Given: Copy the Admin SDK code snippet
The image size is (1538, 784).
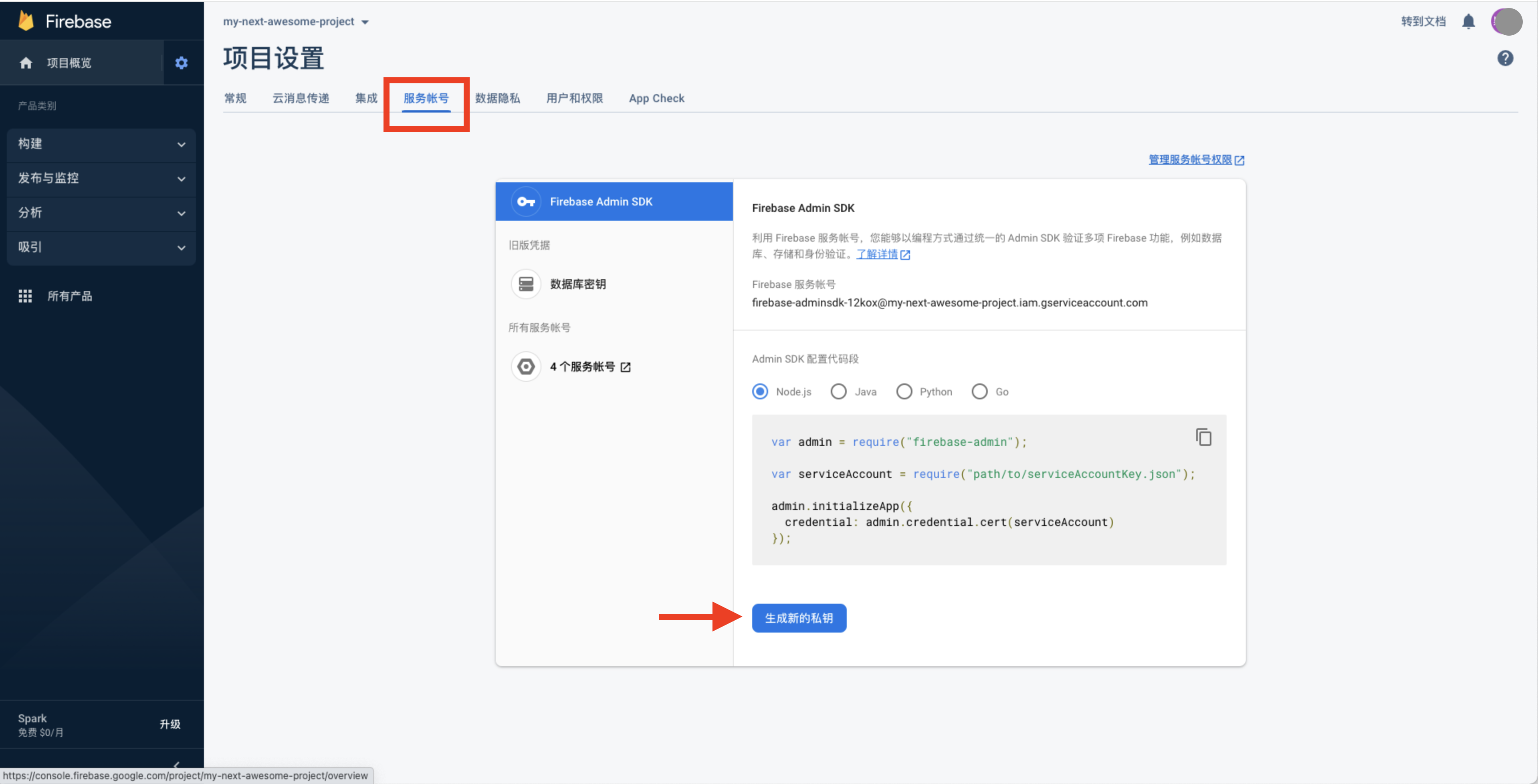Looking at the screenshot, I should tap(1203, 437).
